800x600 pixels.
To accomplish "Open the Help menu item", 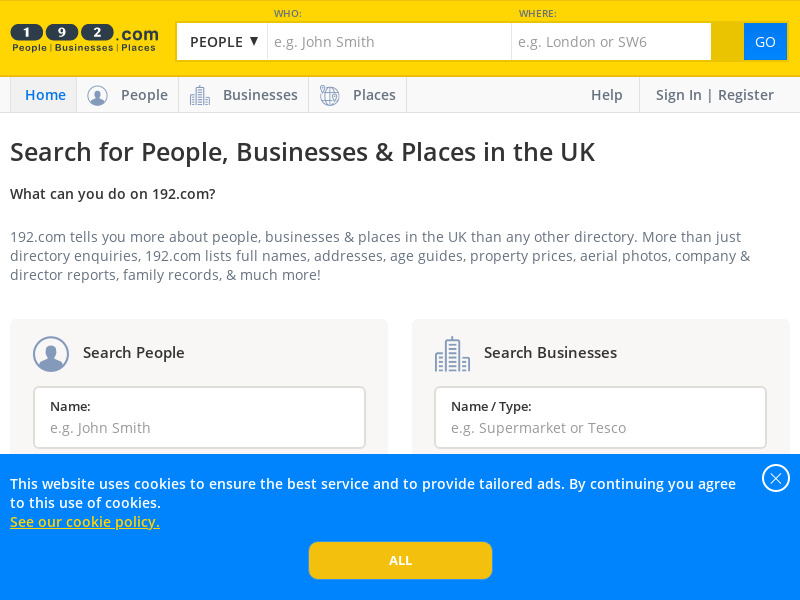I will point(606,94).
